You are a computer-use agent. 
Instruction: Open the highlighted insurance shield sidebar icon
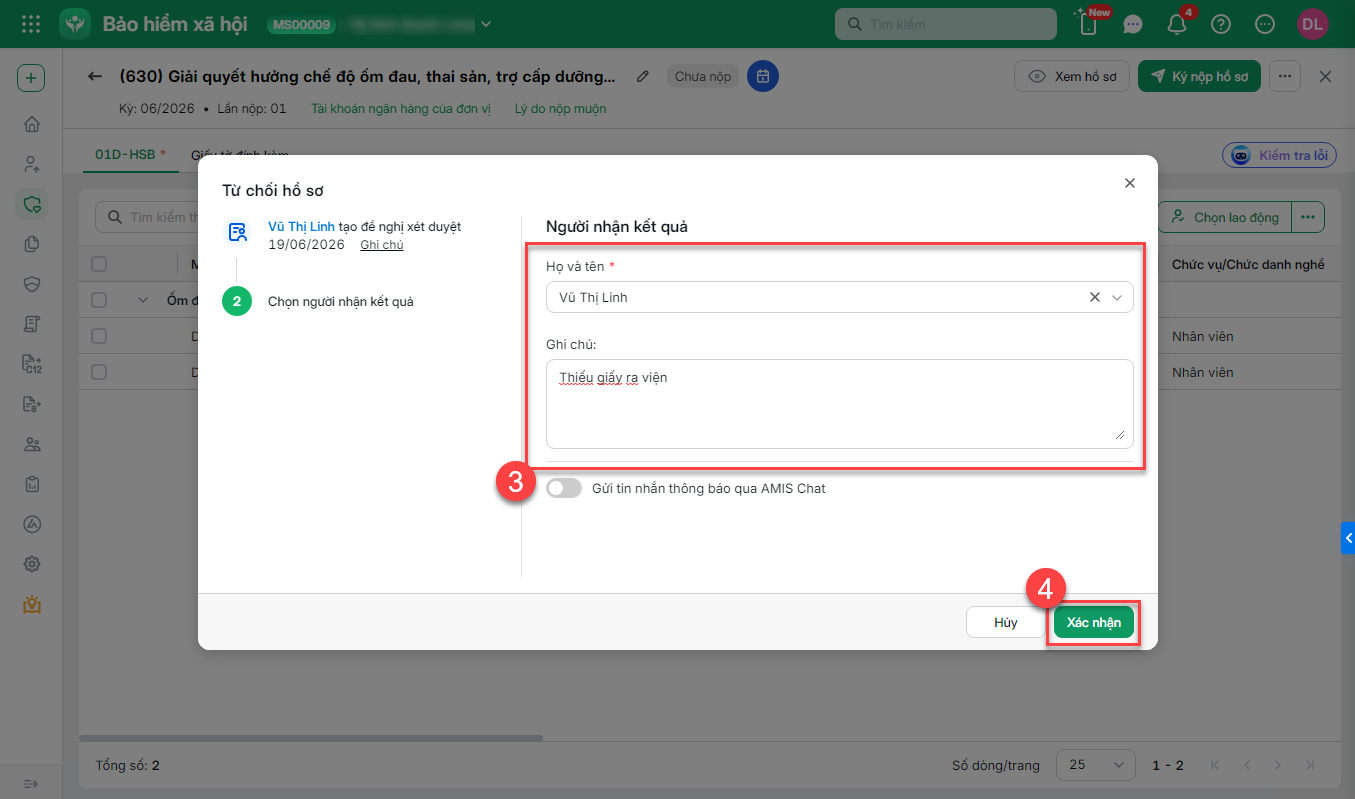click(x=32, y=205)
